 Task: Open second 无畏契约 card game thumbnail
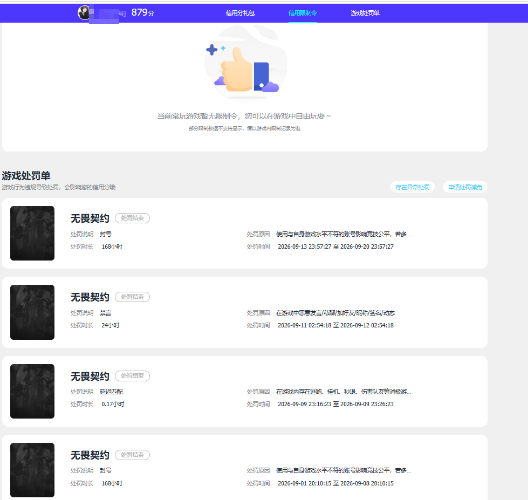pyautogui.click(x=32, y=312)
